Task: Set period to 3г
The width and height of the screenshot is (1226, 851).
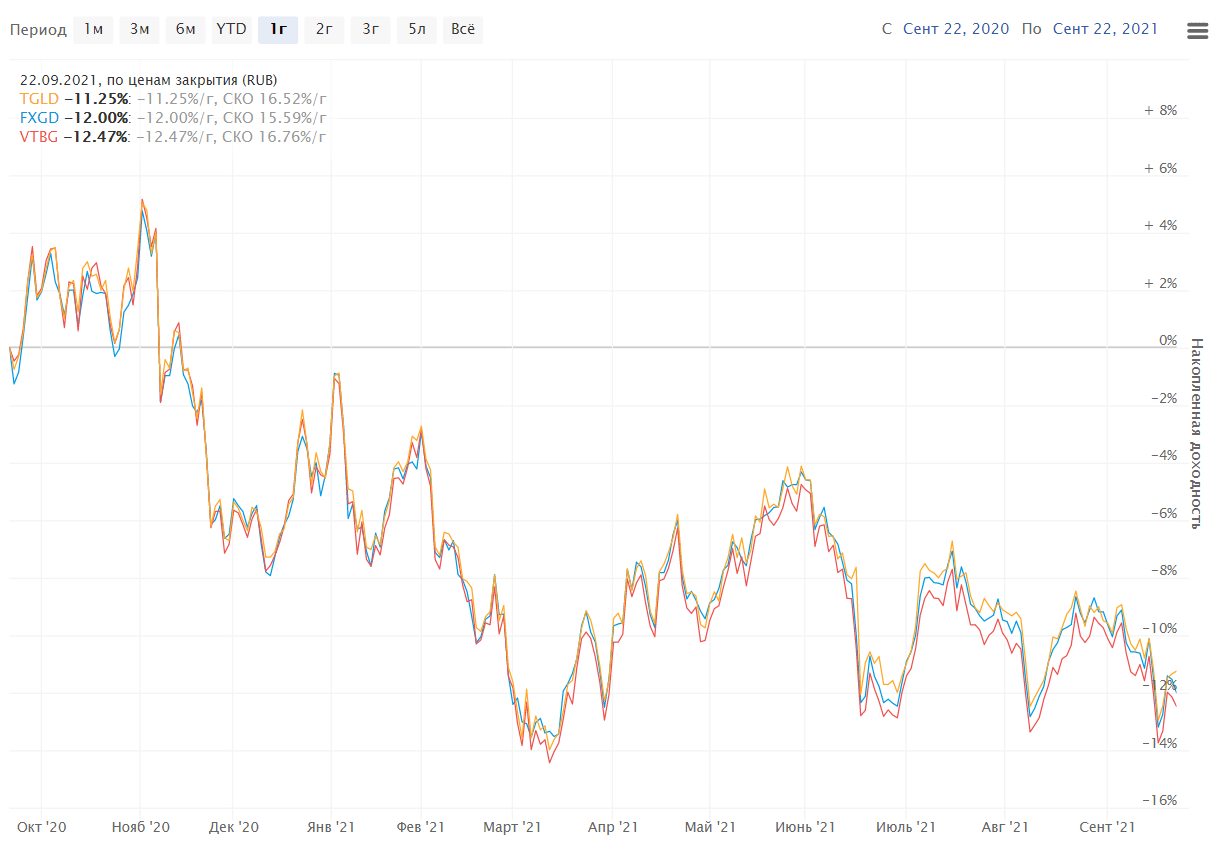Action: (x=370, y=30)
